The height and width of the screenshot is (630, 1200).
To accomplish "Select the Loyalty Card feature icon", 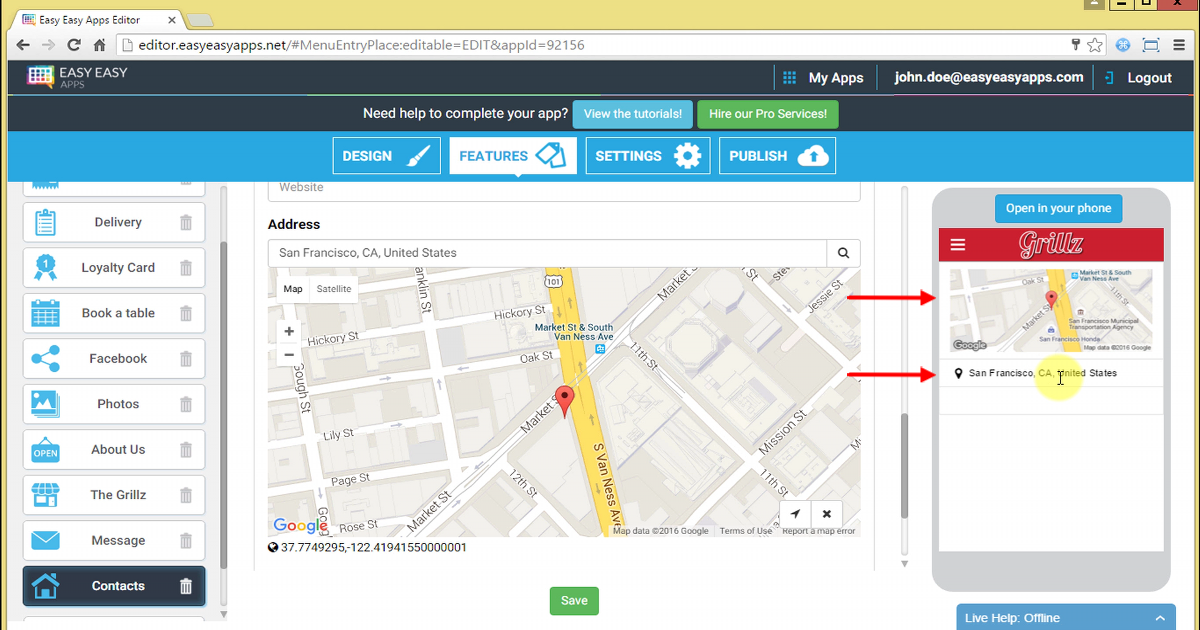I will coord(45,267).
